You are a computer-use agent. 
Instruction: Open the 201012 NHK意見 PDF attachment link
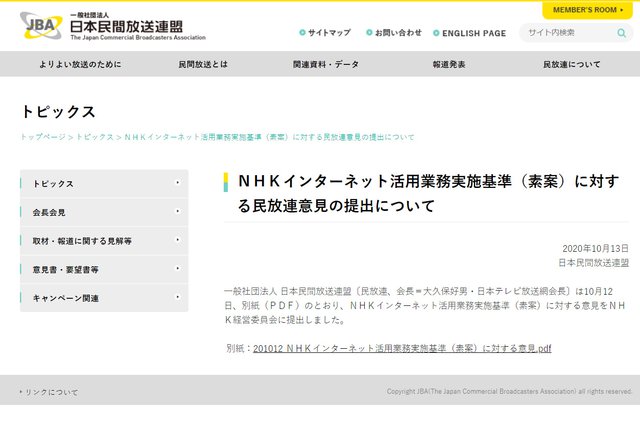tap(402, 348)
